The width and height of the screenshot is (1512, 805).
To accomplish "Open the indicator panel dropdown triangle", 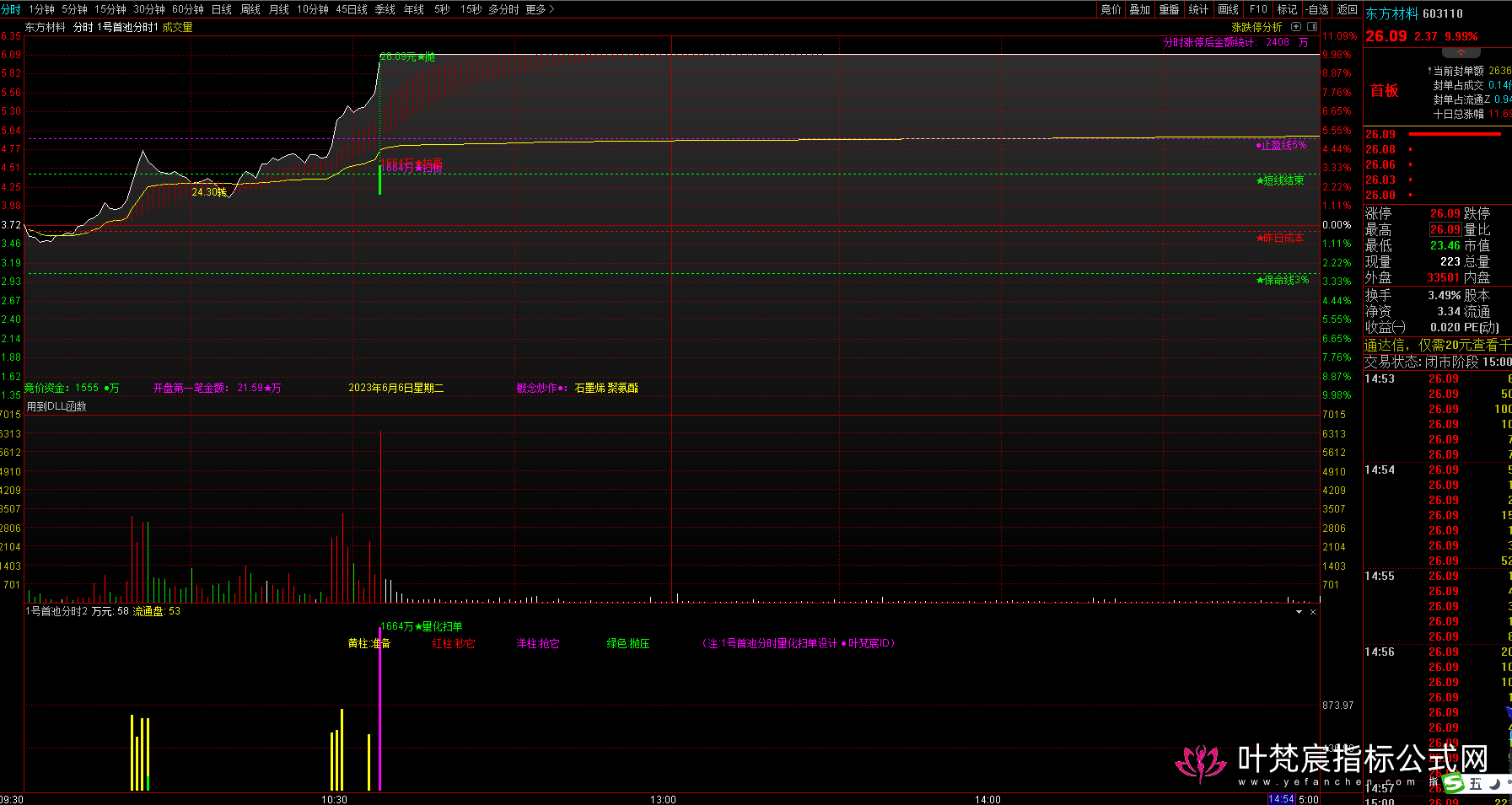I will point(1299,612).
